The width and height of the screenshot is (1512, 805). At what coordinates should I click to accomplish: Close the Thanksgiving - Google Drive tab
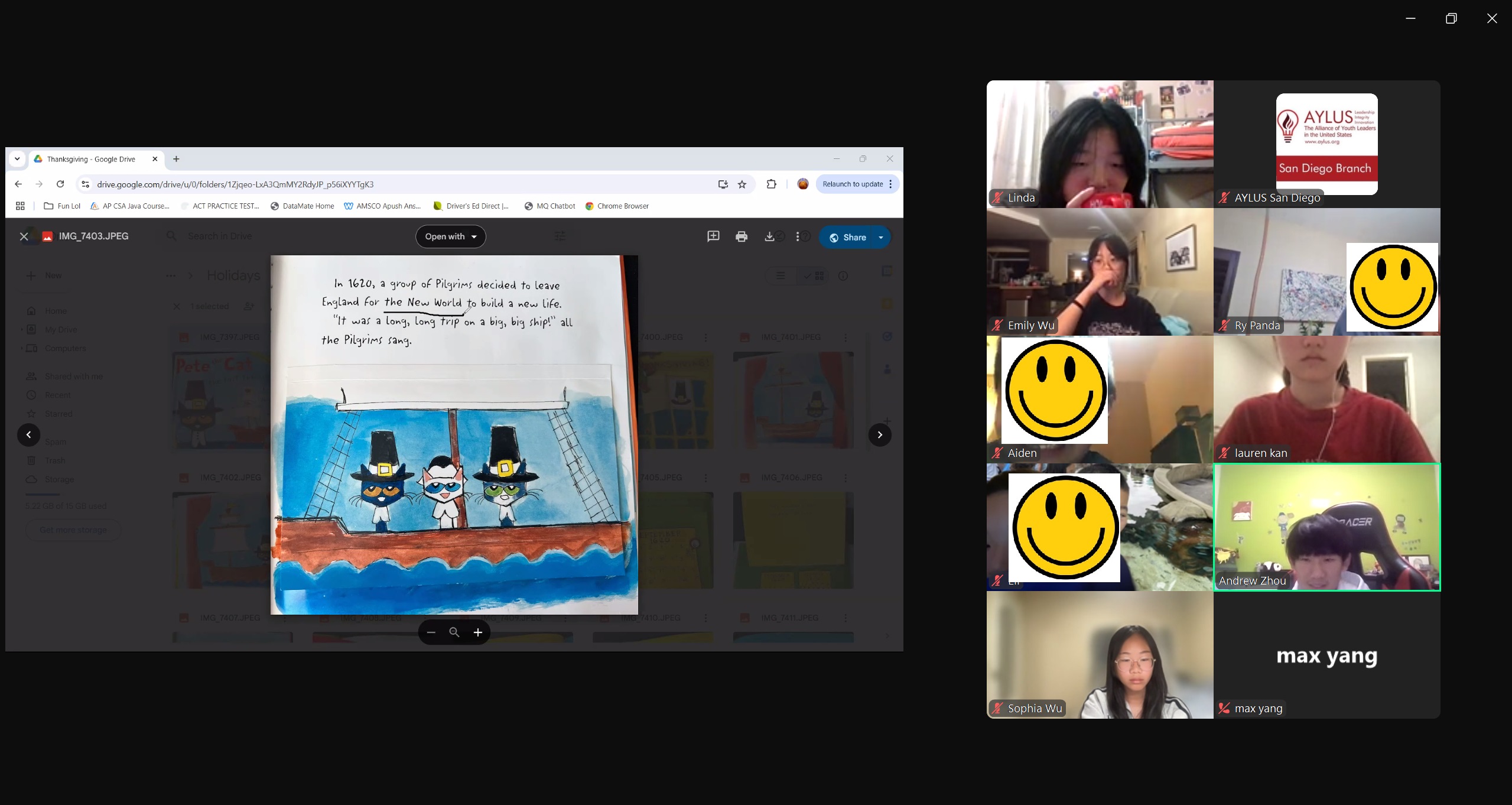pyautogui.click(x=155, y=159)
